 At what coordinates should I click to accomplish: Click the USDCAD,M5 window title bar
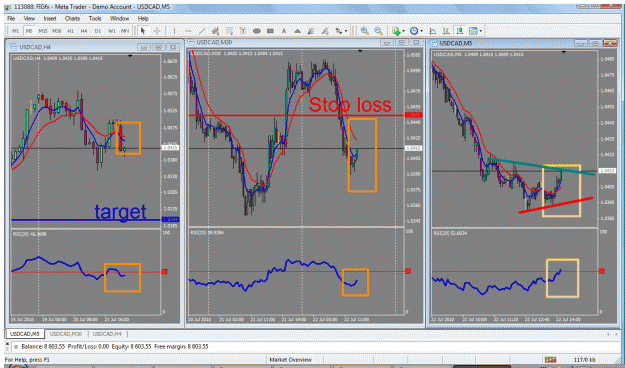523,43
